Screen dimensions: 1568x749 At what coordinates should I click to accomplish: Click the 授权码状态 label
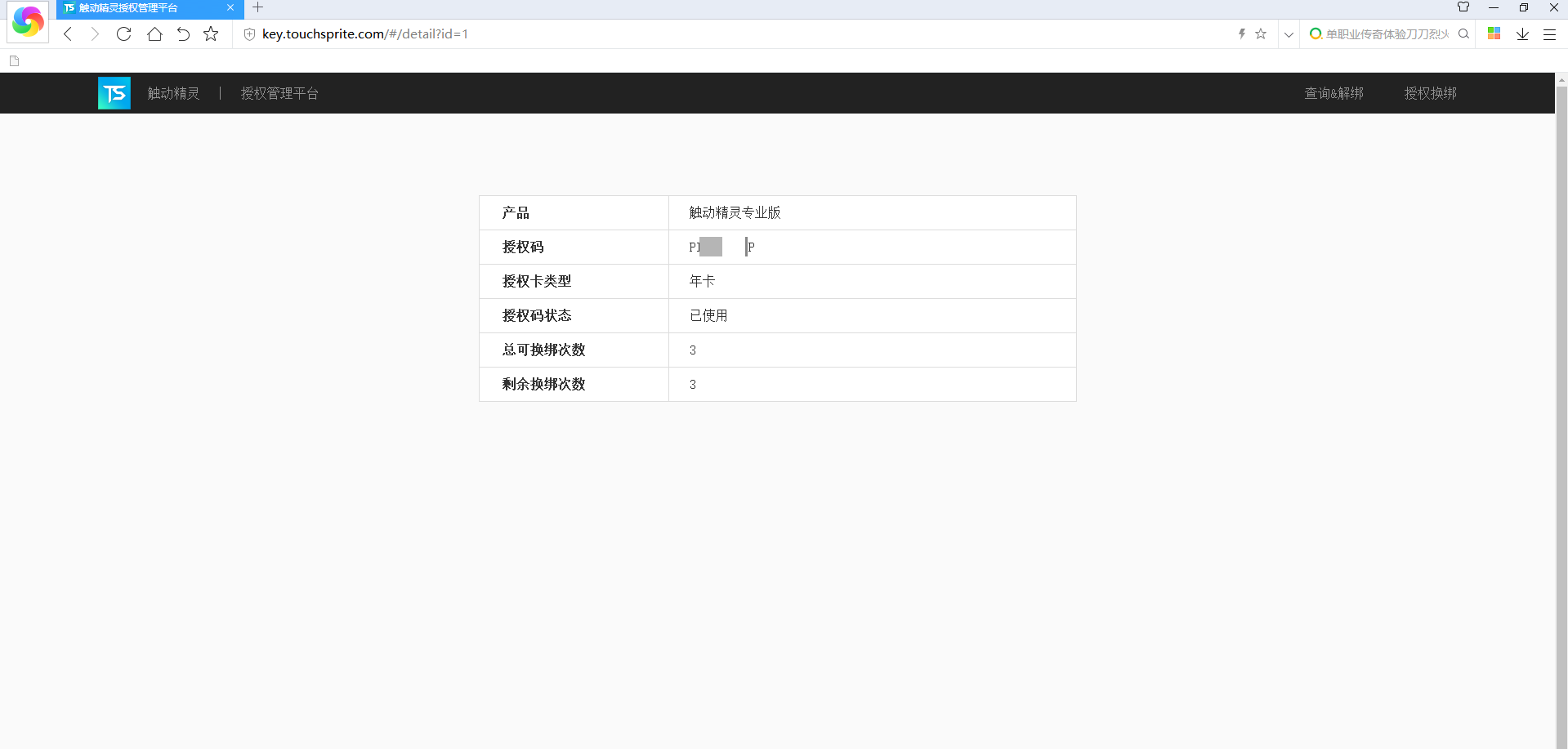click(x=537, y=315)
